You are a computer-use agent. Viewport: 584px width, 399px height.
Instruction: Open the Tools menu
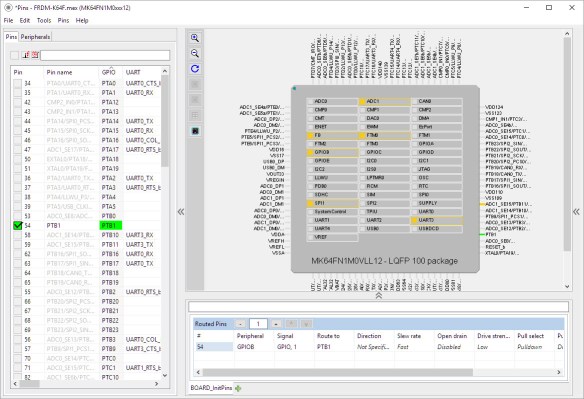(x=44, y=20)
